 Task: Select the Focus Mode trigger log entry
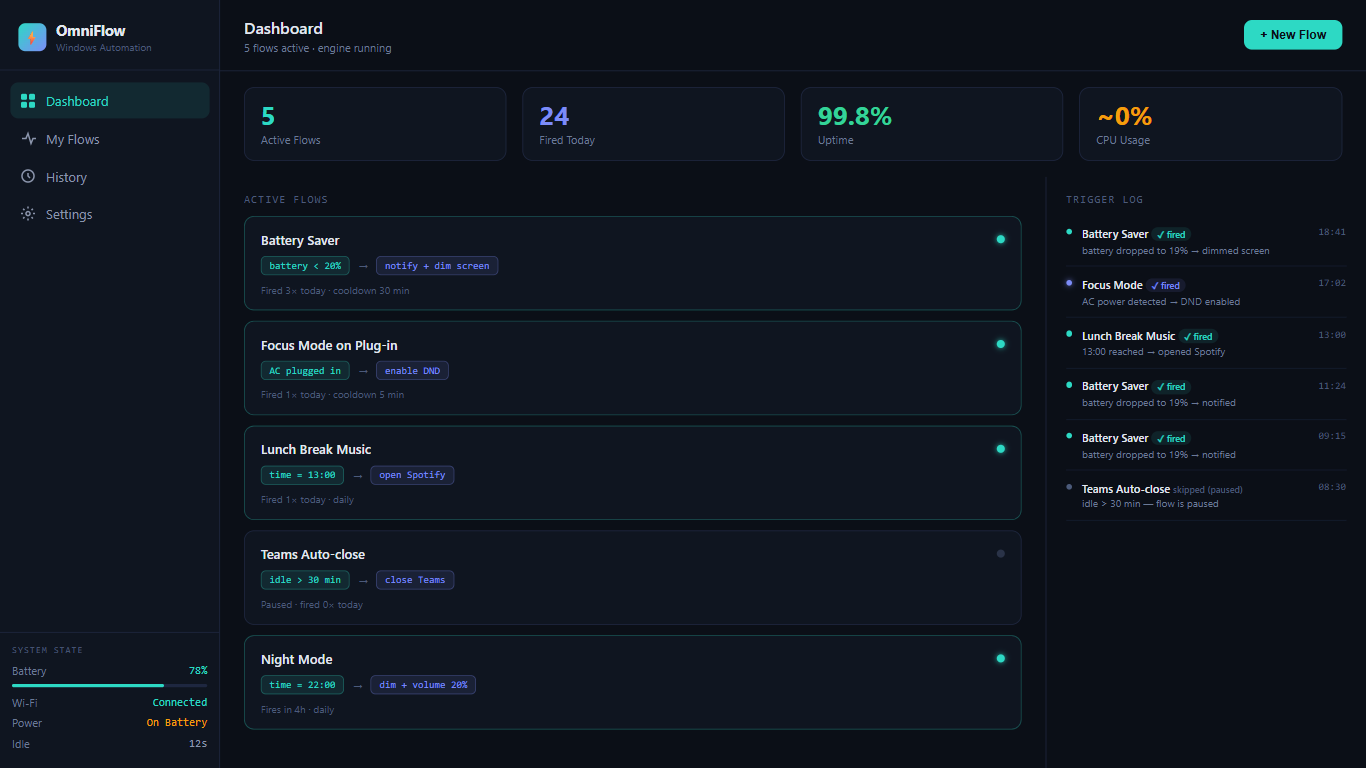click(x=1206, y=292)
